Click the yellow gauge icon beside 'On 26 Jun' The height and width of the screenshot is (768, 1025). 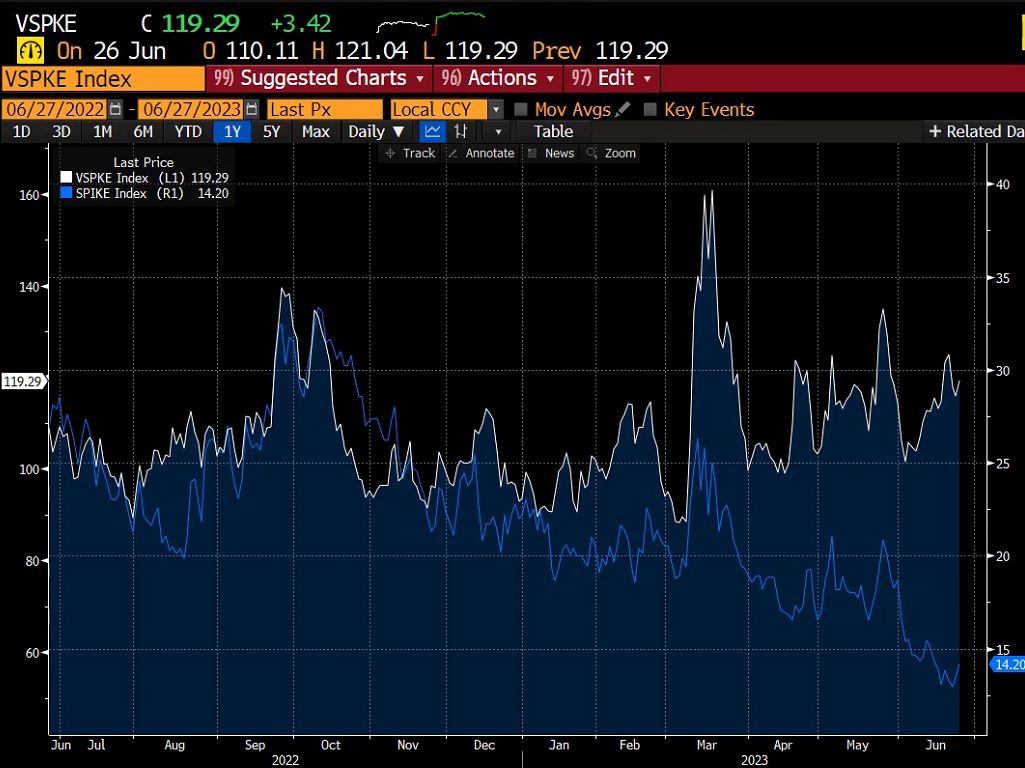(x=31, y=50)
